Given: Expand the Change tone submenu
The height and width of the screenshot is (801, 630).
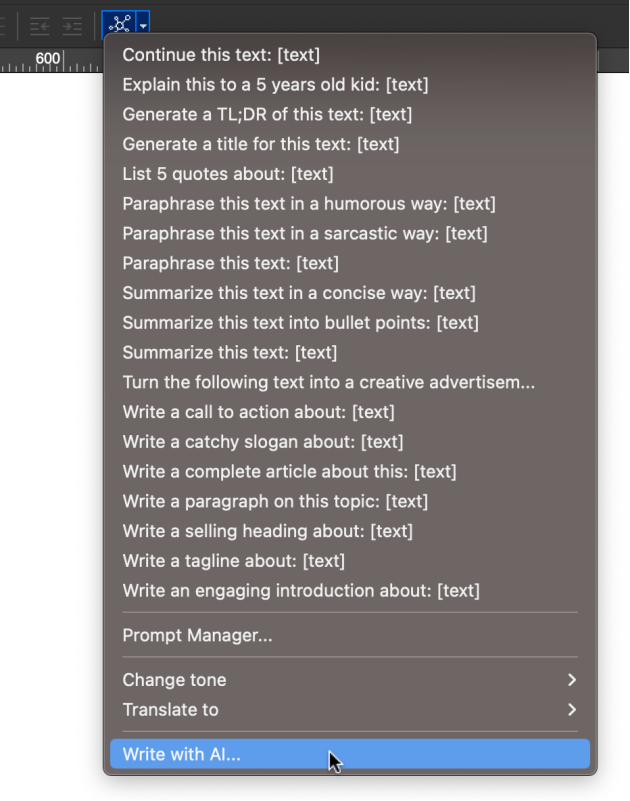Looking at the screenshot, I should (349, 680).
